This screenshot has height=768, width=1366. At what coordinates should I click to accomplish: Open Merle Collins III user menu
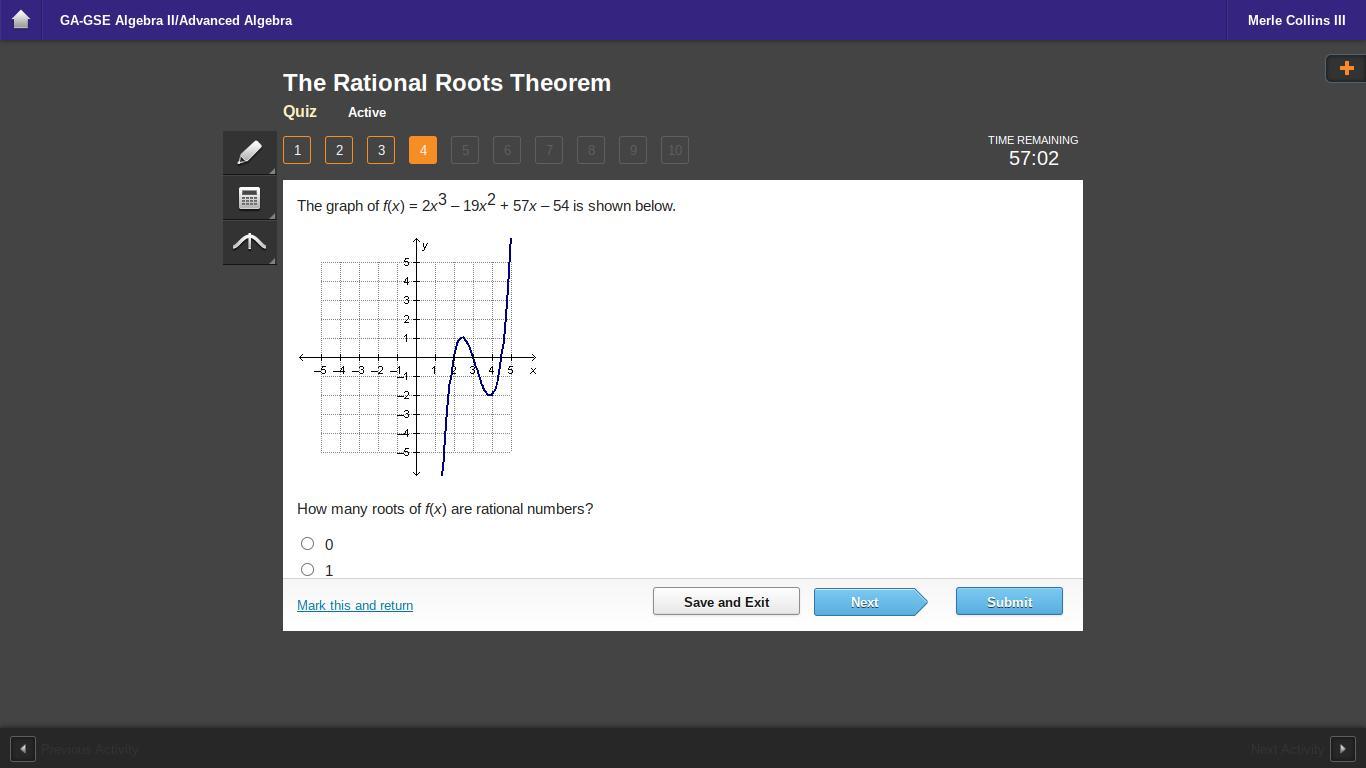(1296, 20)
